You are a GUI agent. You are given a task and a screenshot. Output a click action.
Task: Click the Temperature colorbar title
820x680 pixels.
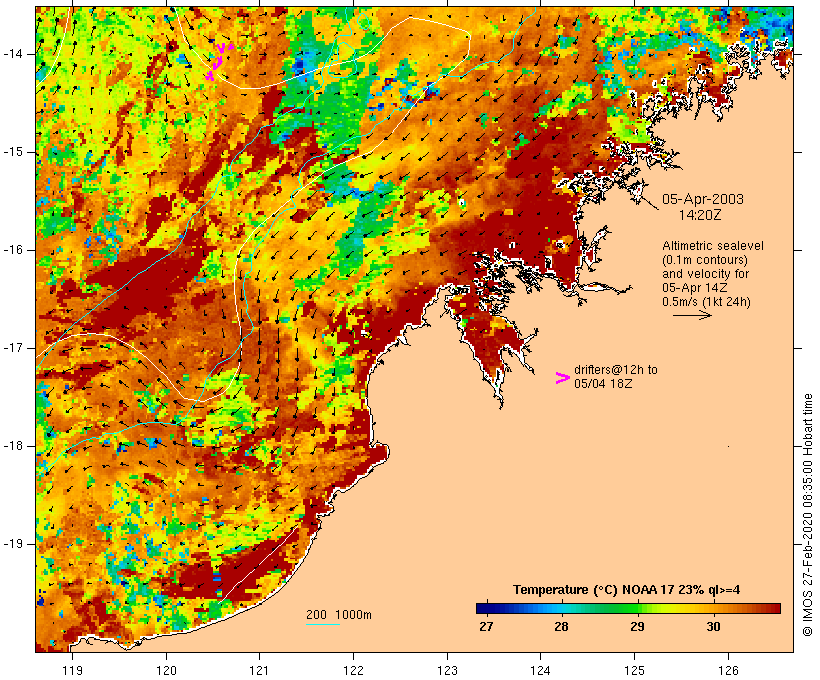[627, 590]
